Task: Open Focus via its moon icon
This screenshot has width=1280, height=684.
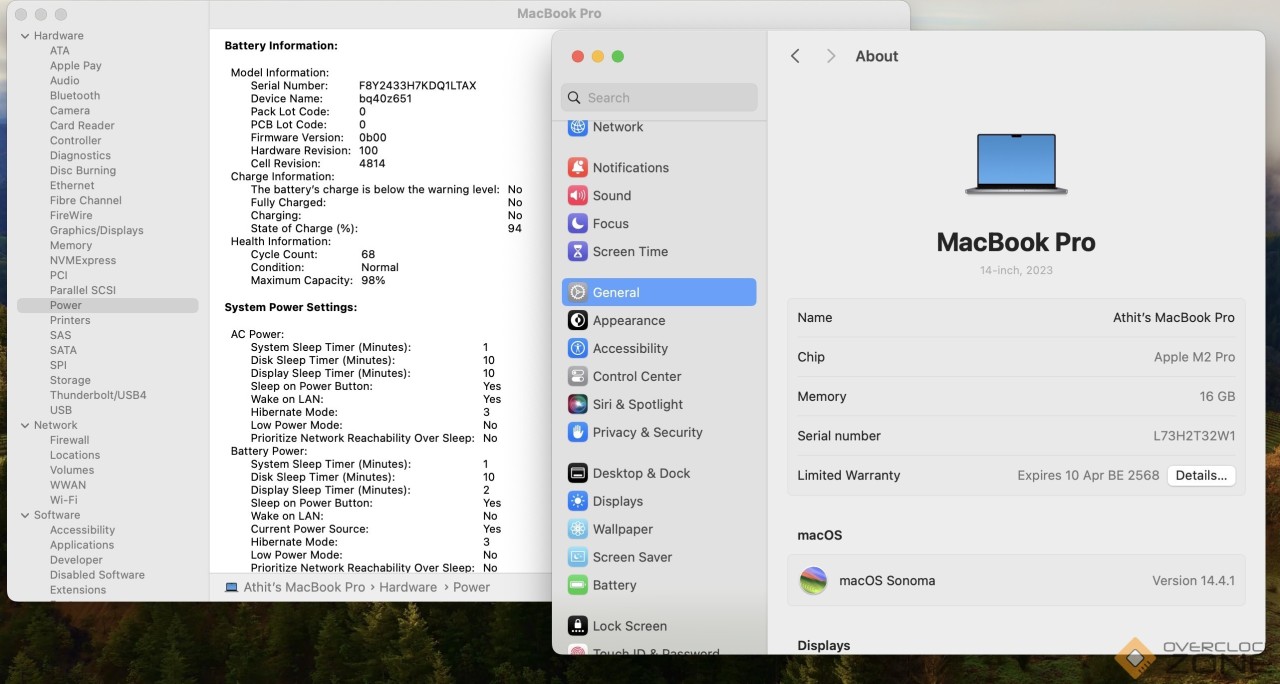Action: point(577,224)
